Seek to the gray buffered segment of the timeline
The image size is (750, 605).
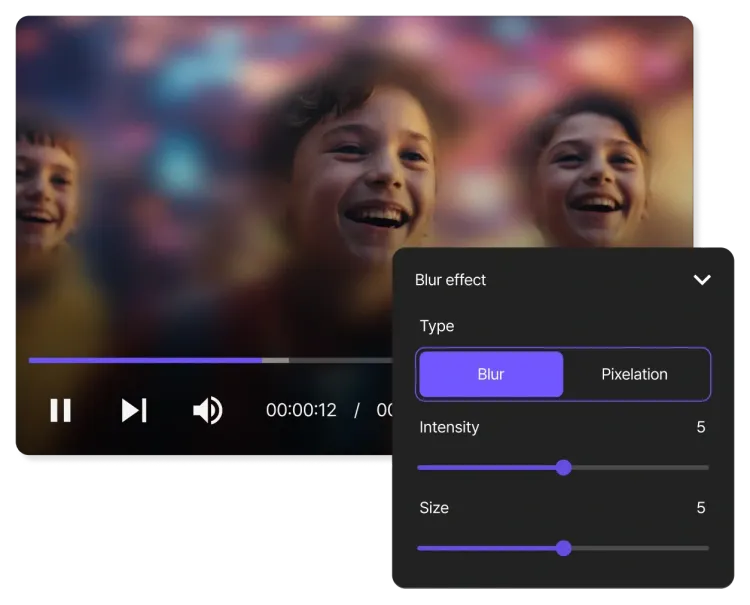point(276,360)
